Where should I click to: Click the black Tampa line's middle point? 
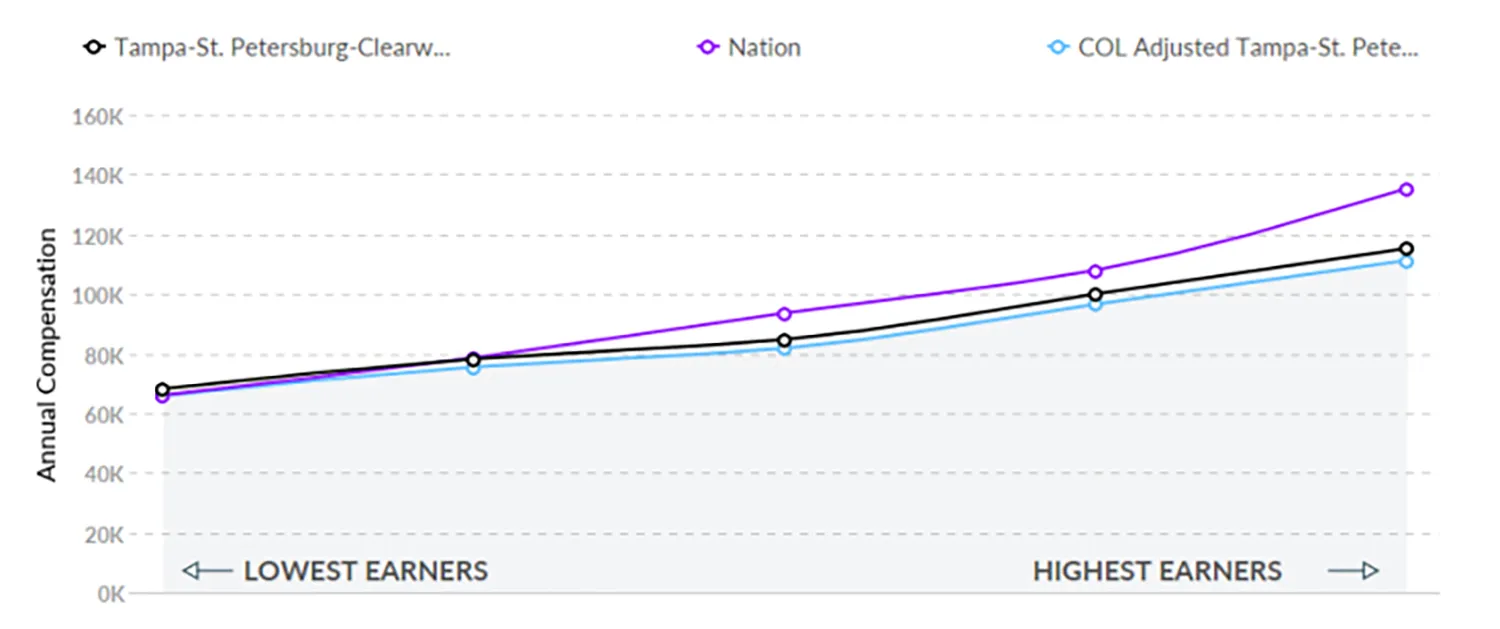pyautogui.click(x=784, y=340)
